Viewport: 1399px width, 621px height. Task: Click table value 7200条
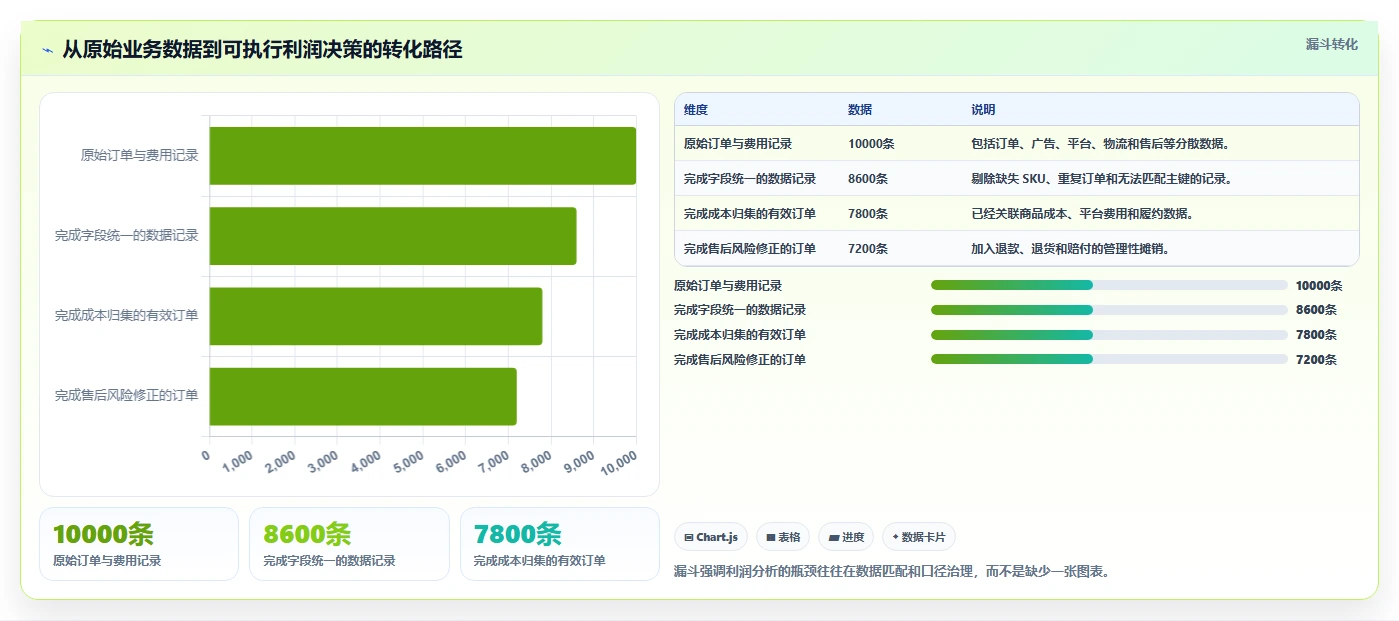point(868,249)
